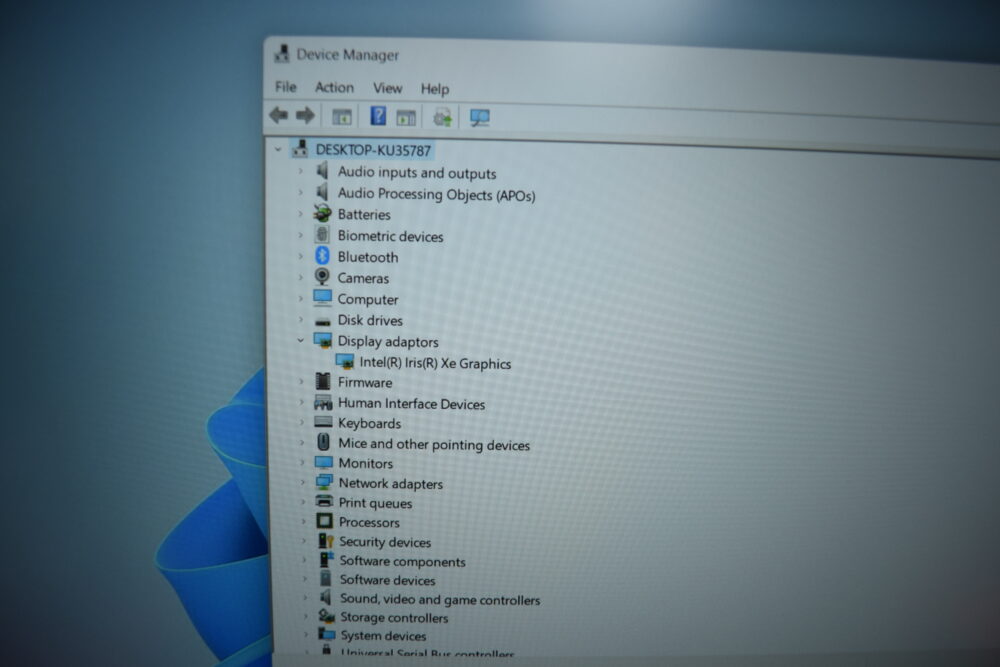This screenshot has height=667, width=1000.
Task: Select the Biometric devices label
Action: coord(390,236)
